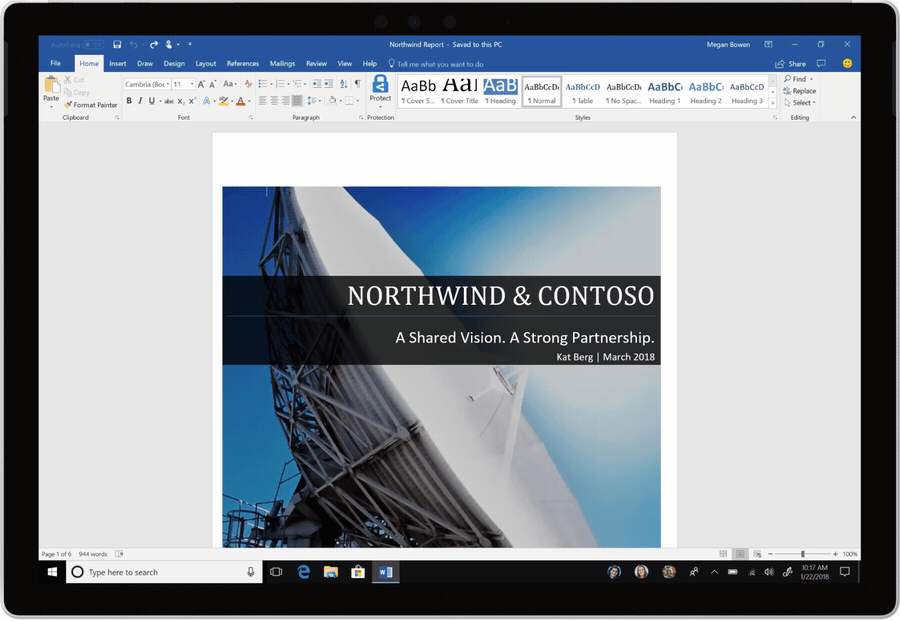Click the Word icon on taskbar

coord(385,572)
